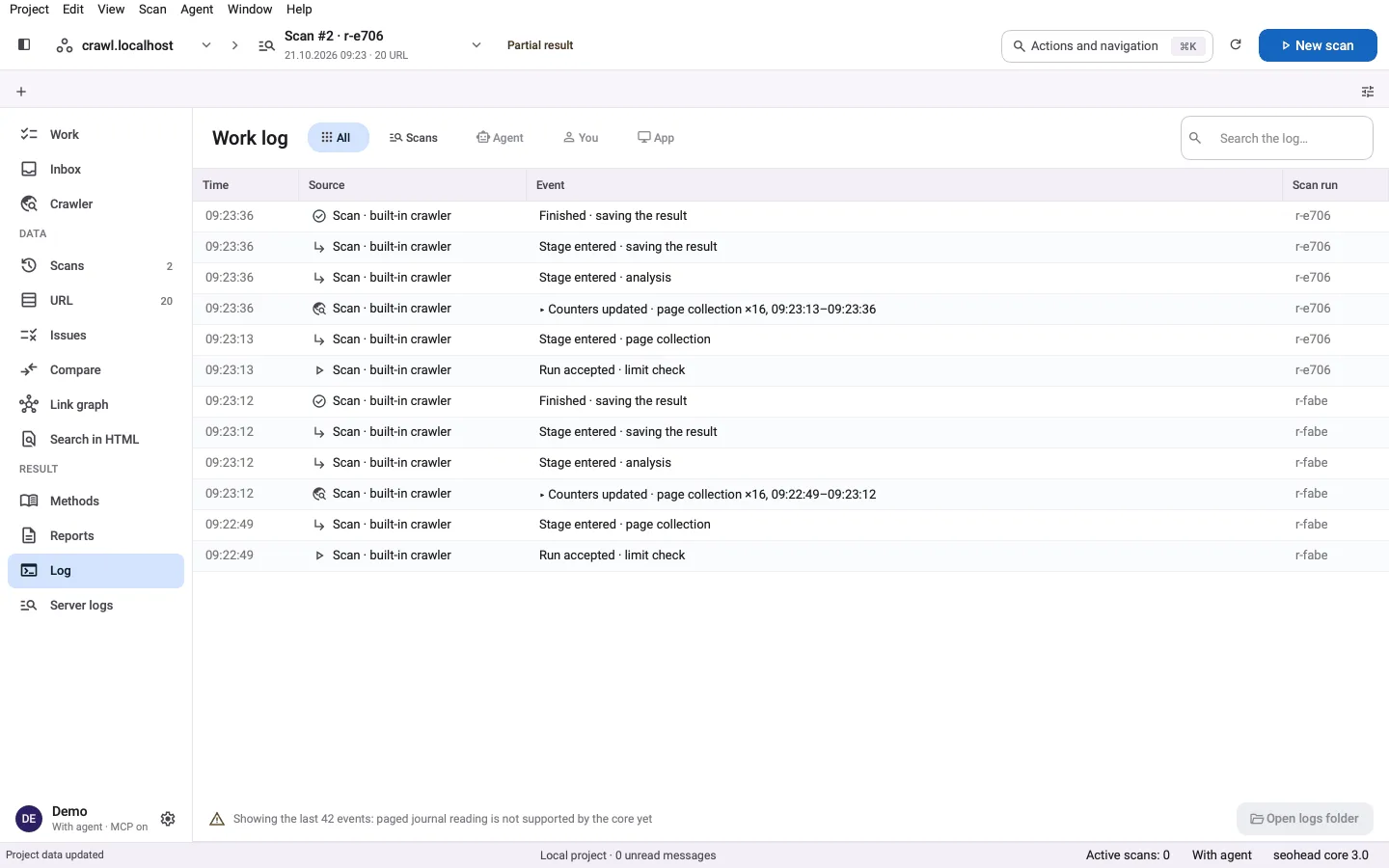Open the Compare section
Viewport: 1389px width, 868px height.
pyautogui.click(x=95, y=369)
